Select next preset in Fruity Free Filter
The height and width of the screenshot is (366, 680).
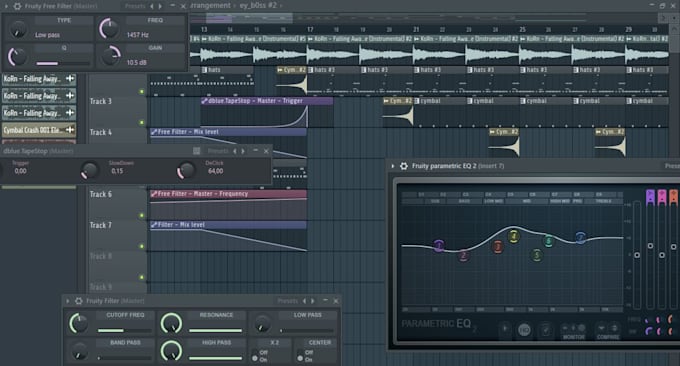coord(160,6)
